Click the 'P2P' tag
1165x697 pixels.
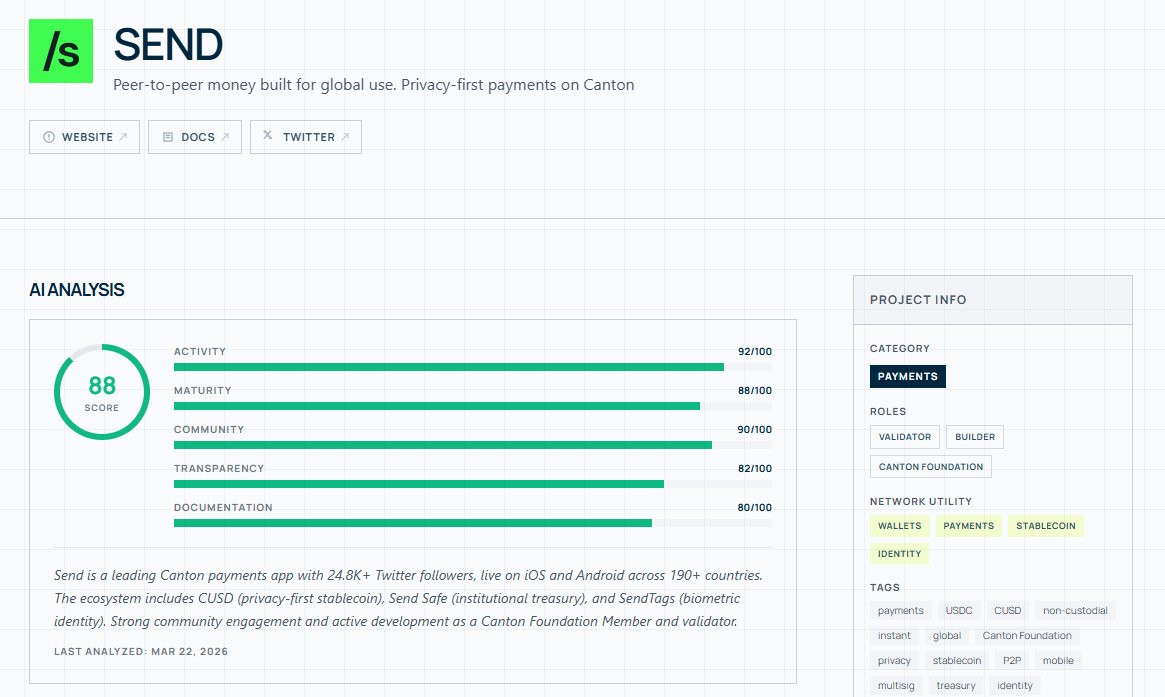point(1012,661)
